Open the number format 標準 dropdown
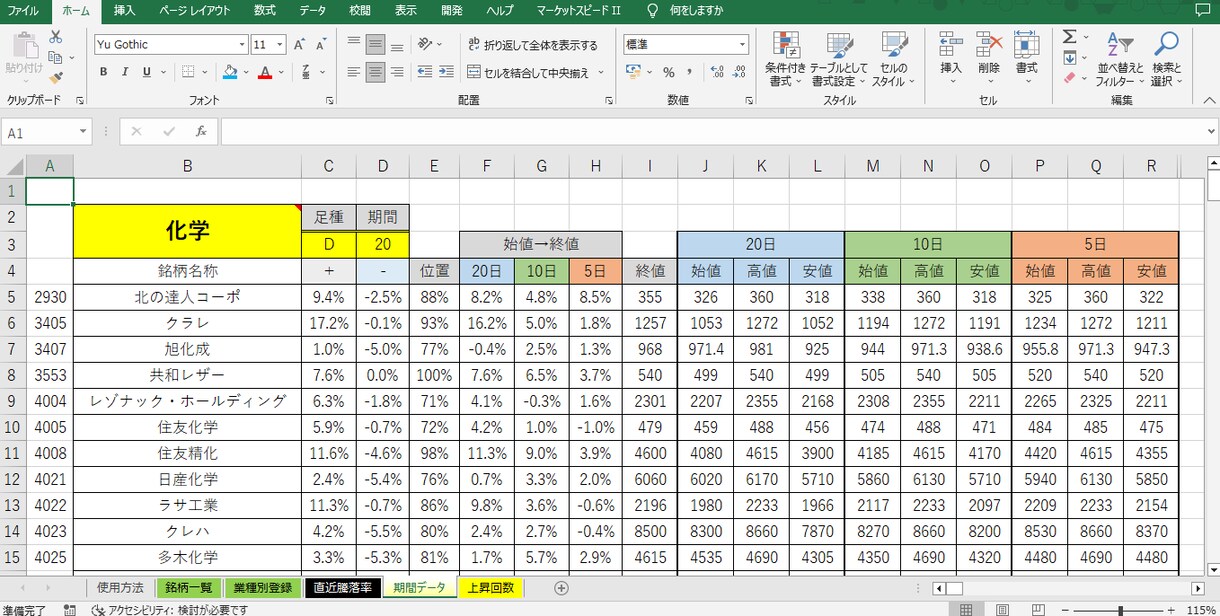 coord(742,44)
